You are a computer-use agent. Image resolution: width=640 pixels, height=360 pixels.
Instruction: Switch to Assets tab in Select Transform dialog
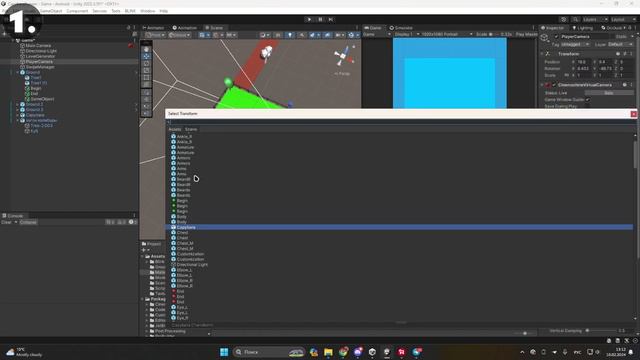pyautogui.click(x=175, y=129)
